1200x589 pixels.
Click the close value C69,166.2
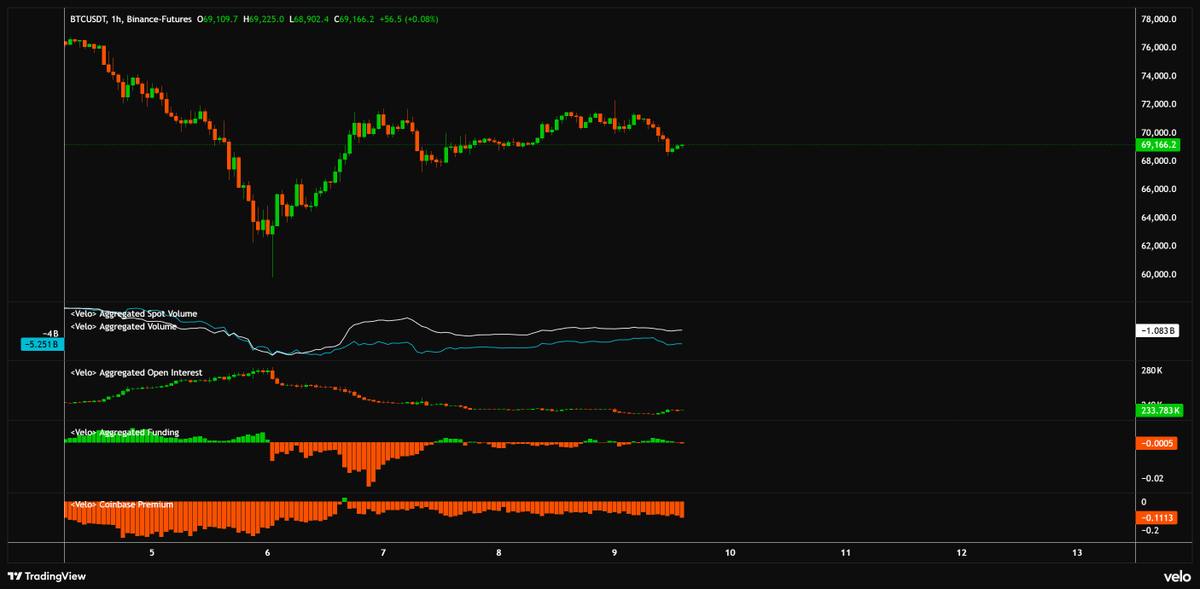tap(354, 19)
